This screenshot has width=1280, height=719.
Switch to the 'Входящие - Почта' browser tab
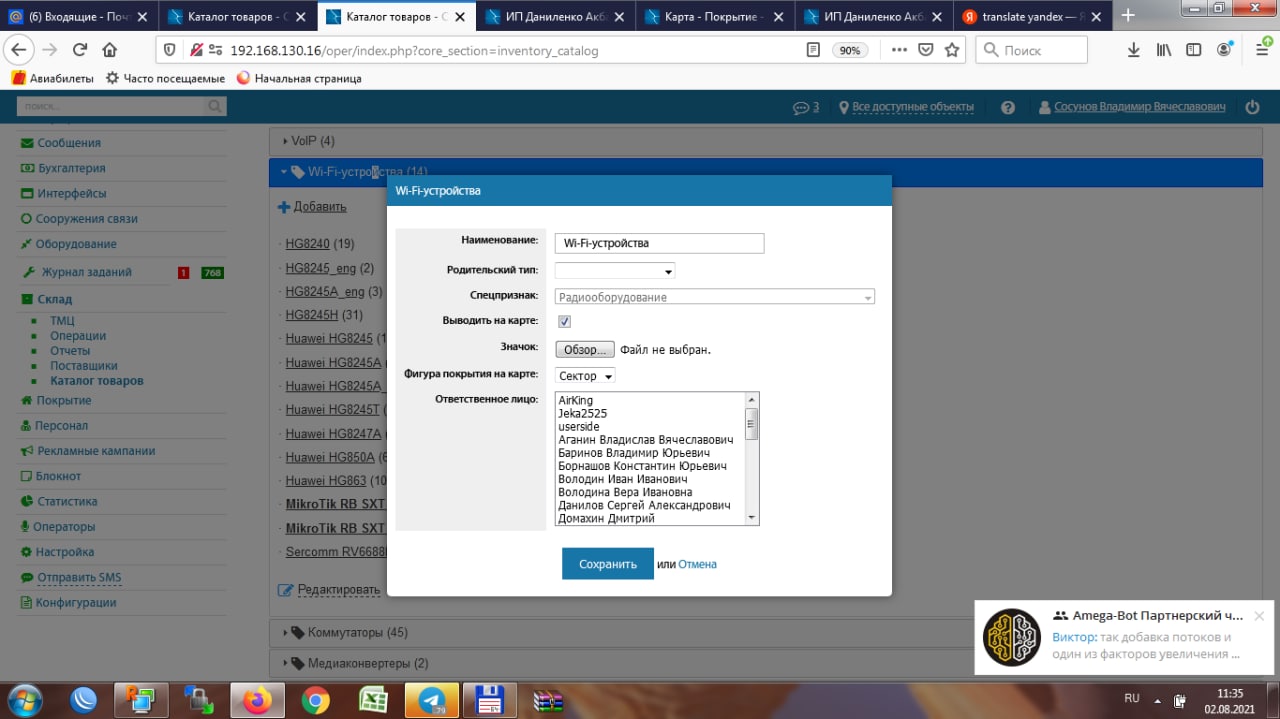[x=79, y=16]
